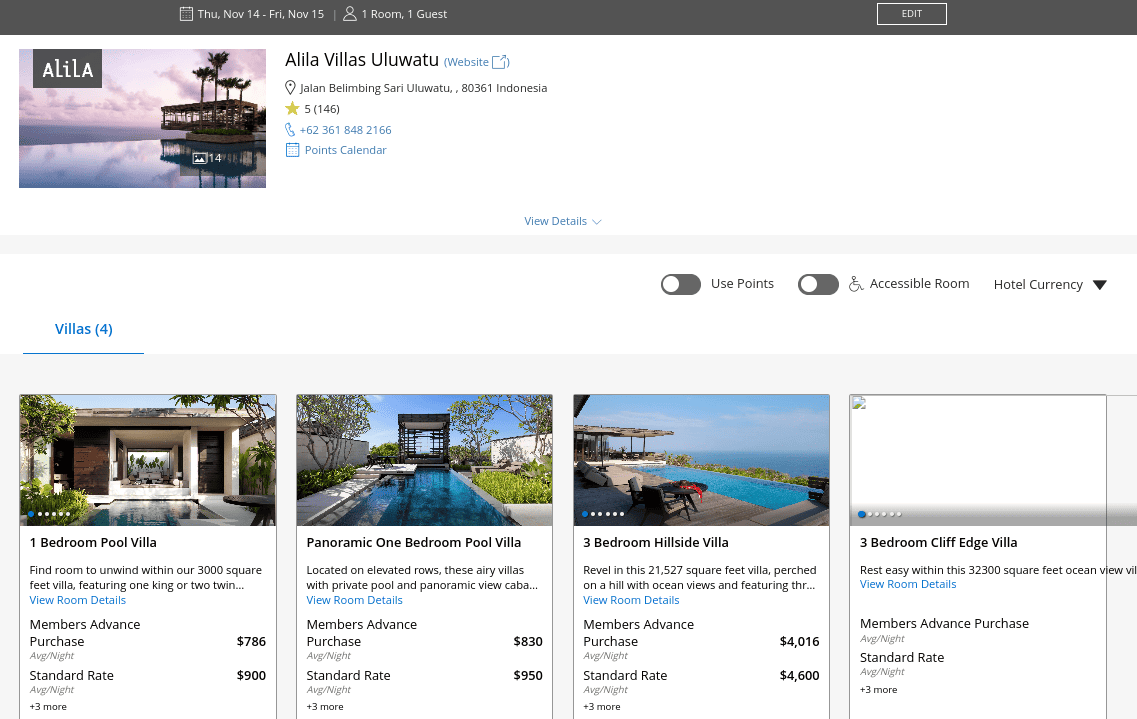Expand +3 more rates for 3 Bedroom Cliff Edge Villa

point(878,690)
